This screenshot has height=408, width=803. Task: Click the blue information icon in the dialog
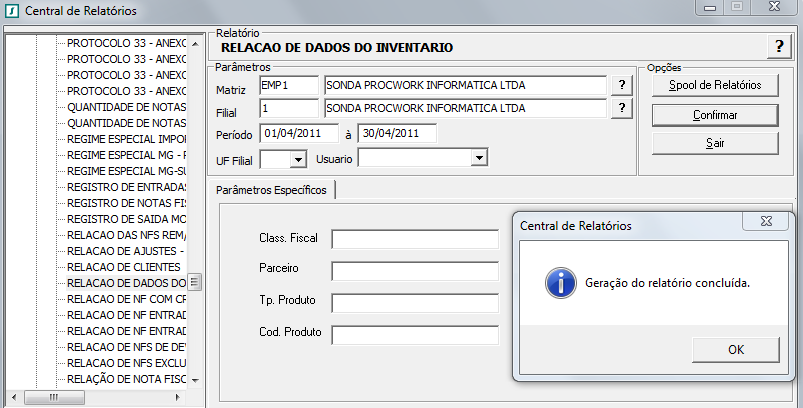pos(560,283)
